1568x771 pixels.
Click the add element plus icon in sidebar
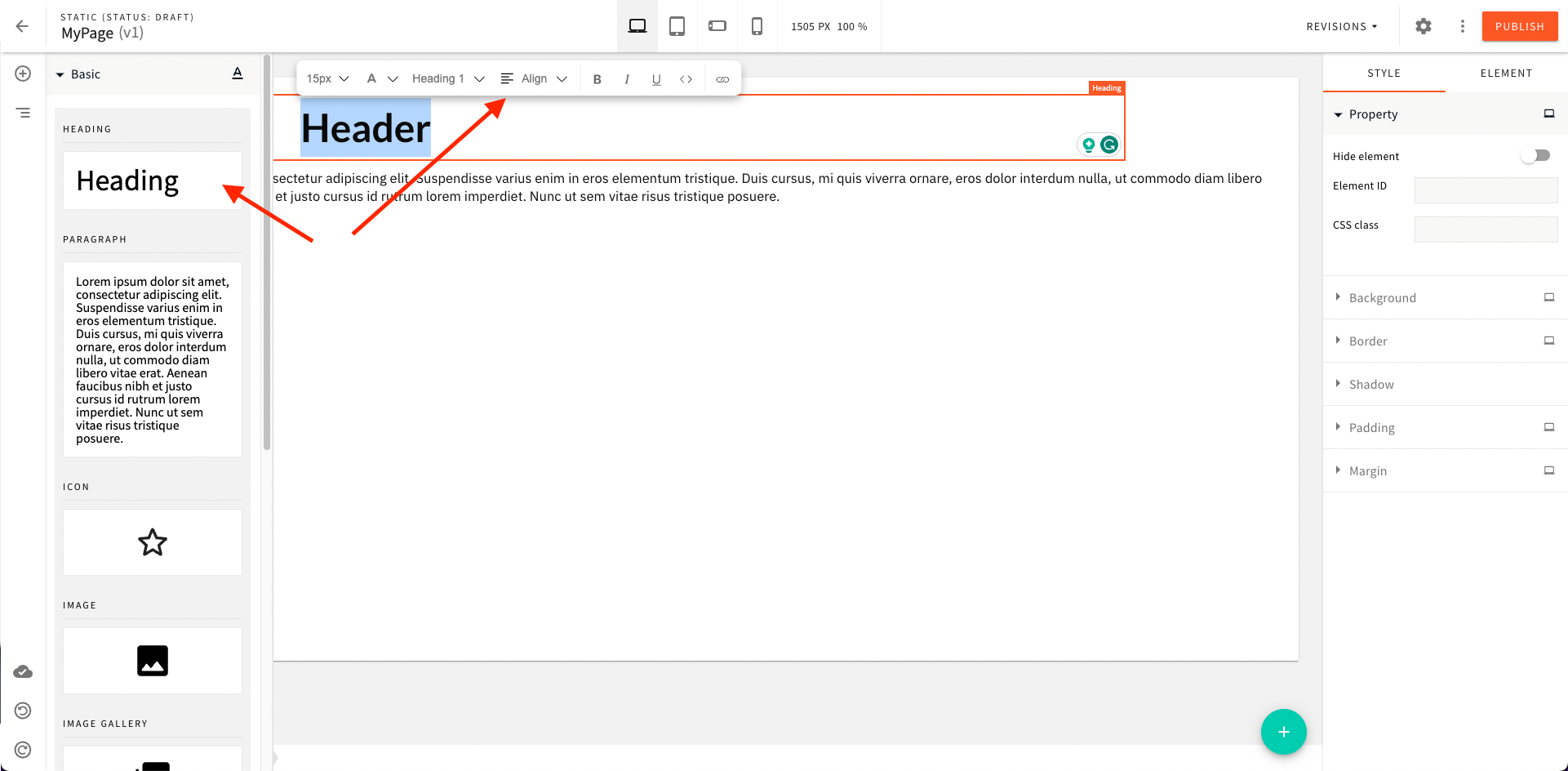(23, 74)
